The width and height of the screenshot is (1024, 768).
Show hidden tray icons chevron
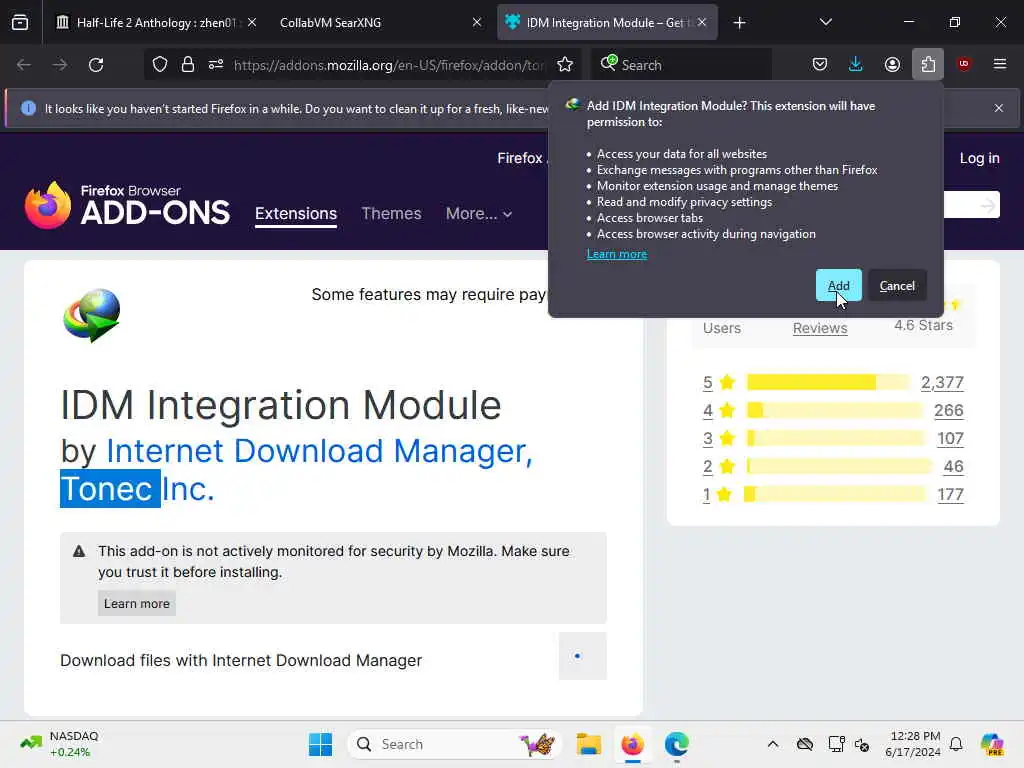pyautogui.click(x=773, y=744)
